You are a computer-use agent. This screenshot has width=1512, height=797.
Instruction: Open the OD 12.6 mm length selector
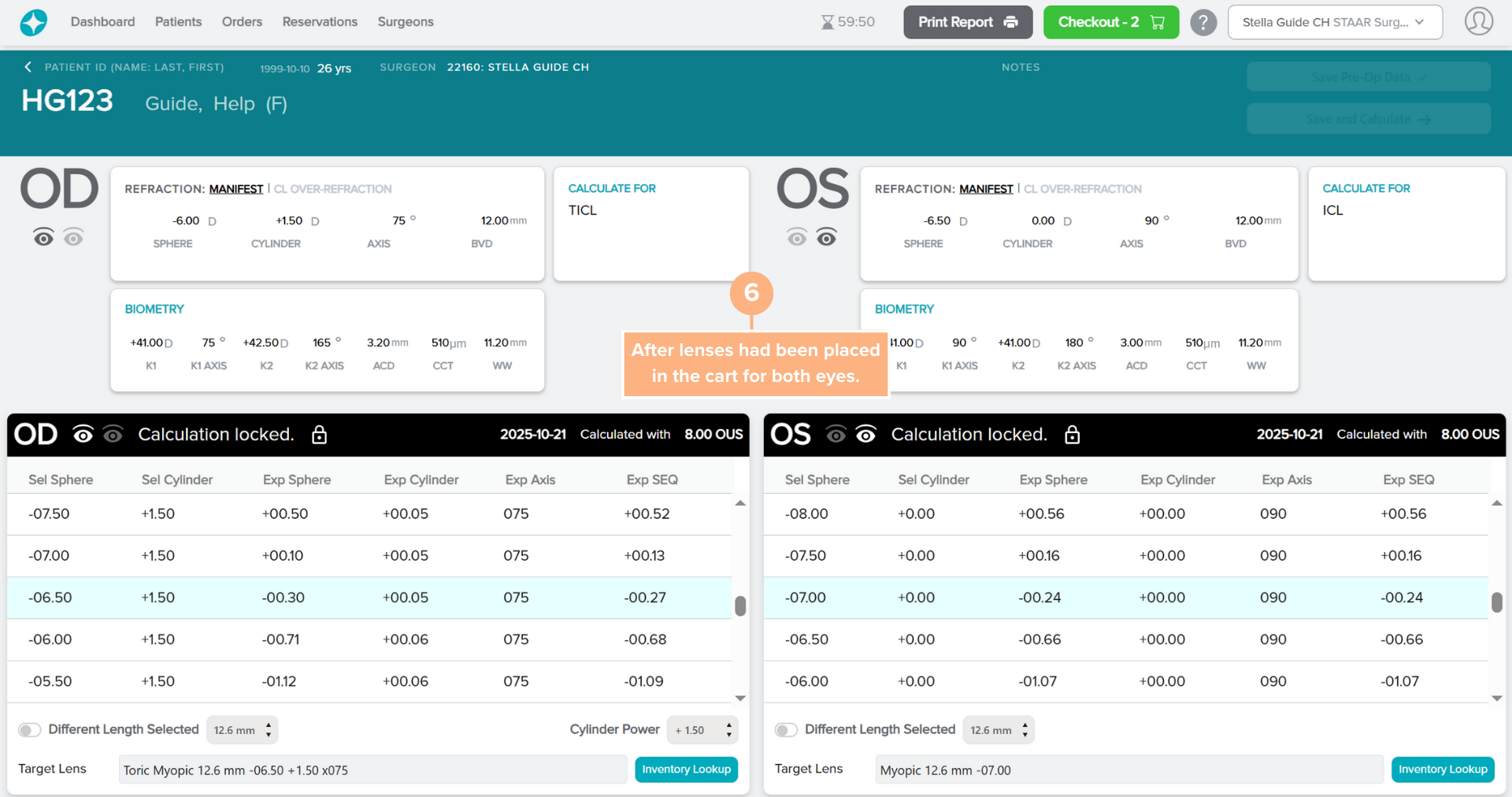[242, 730]
